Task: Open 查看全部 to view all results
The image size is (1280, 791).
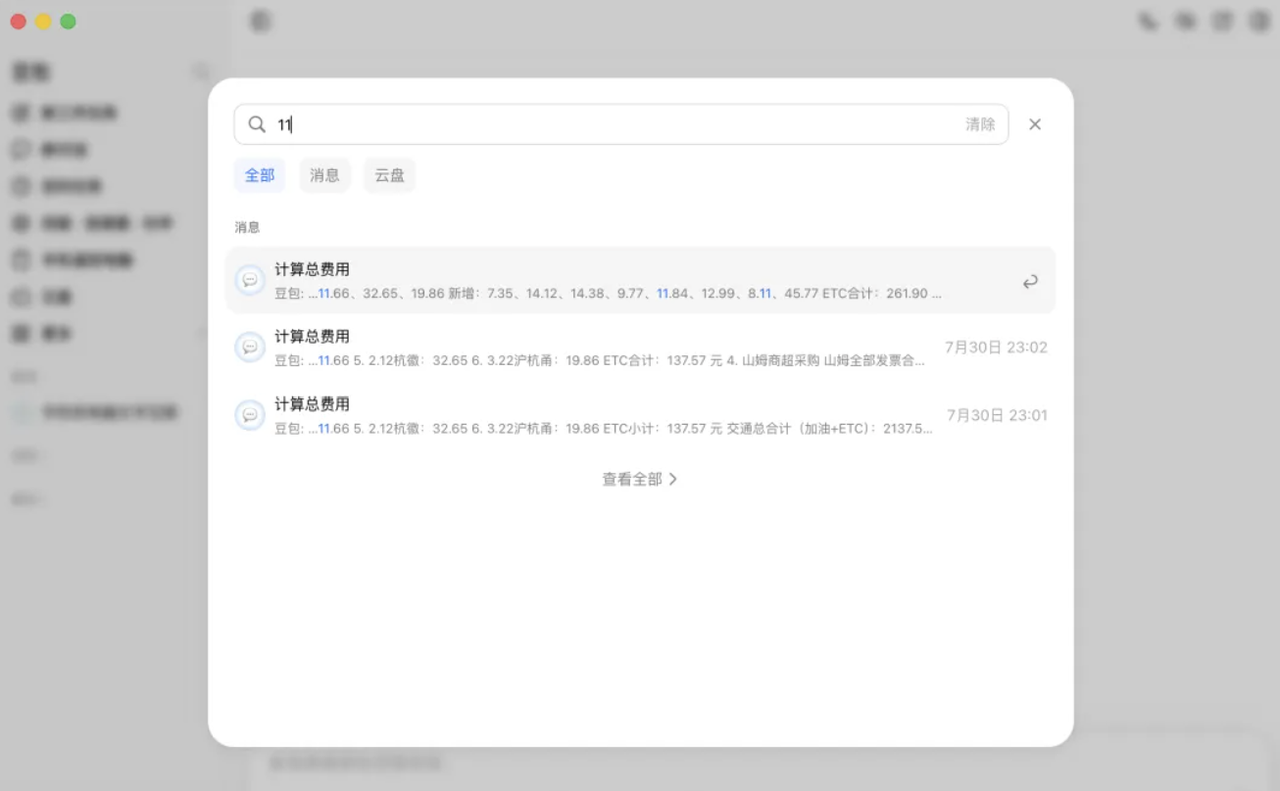Action: [x=640, y=479]
